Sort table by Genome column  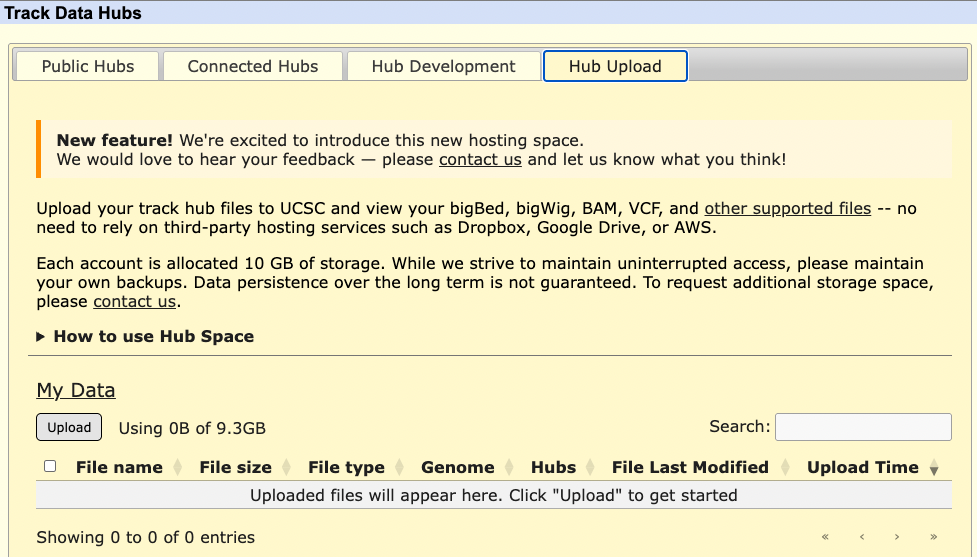(457, 467)
